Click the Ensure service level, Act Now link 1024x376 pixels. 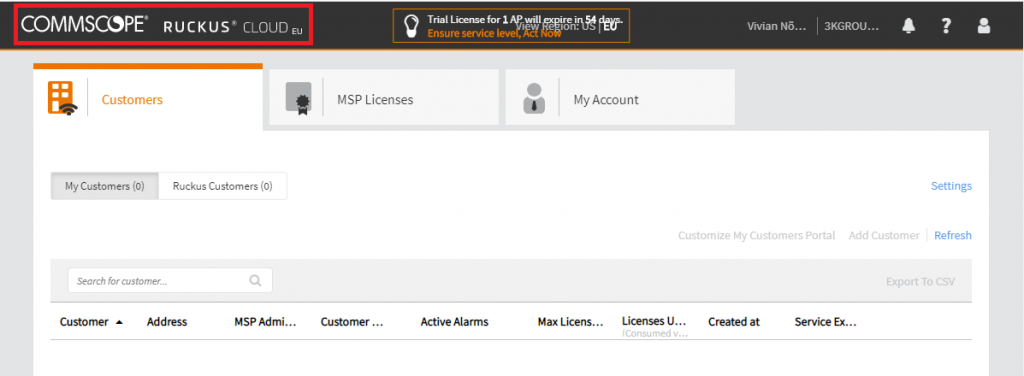[494, 33]
